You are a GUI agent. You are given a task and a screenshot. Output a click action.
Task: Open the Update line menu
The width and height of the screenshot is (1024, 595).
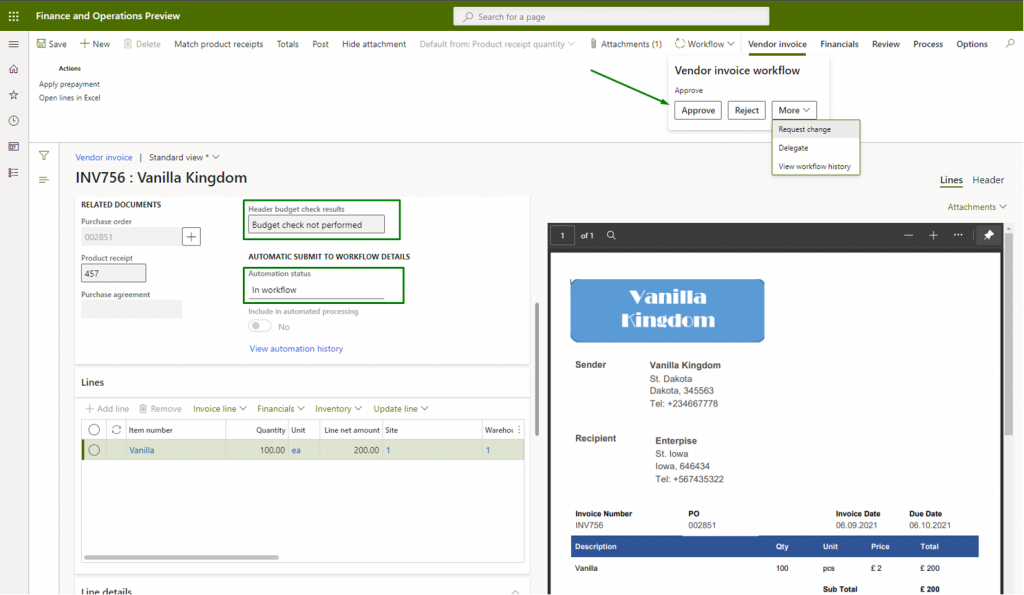(x=401, y=409)
